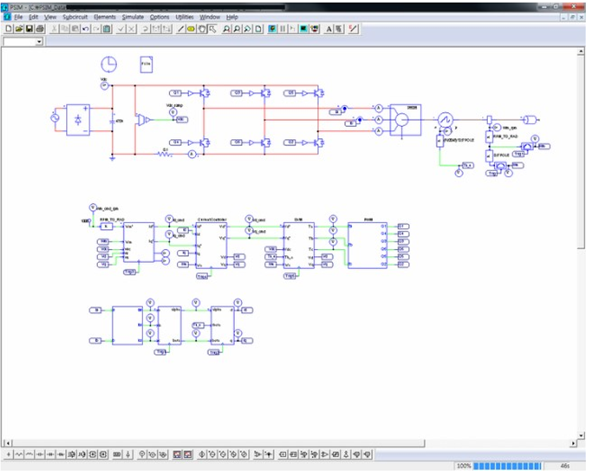Run the simulation from the toolbar
592x474 pixels.
[x=272, y=29]
